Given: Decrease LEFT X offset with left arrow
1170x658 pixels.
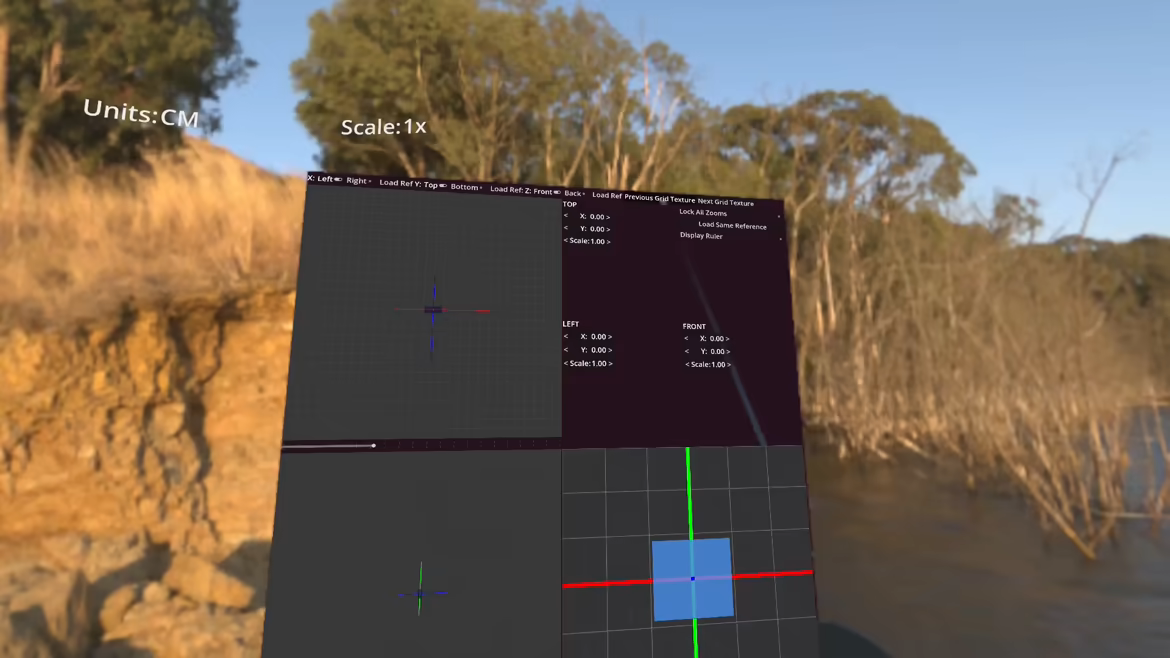Looking at the screenshot, I should 566,336.
